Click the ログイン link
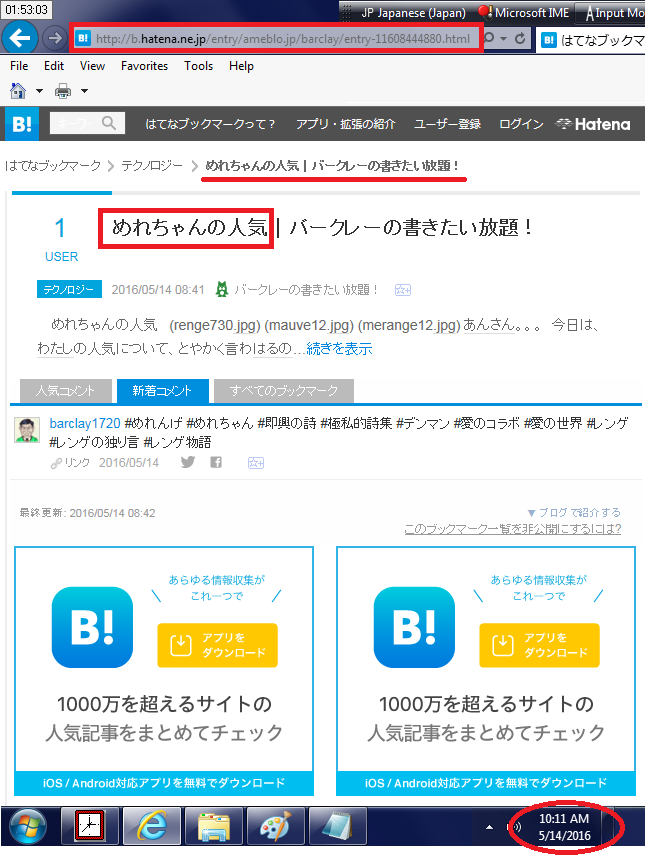 click(521, 124)
